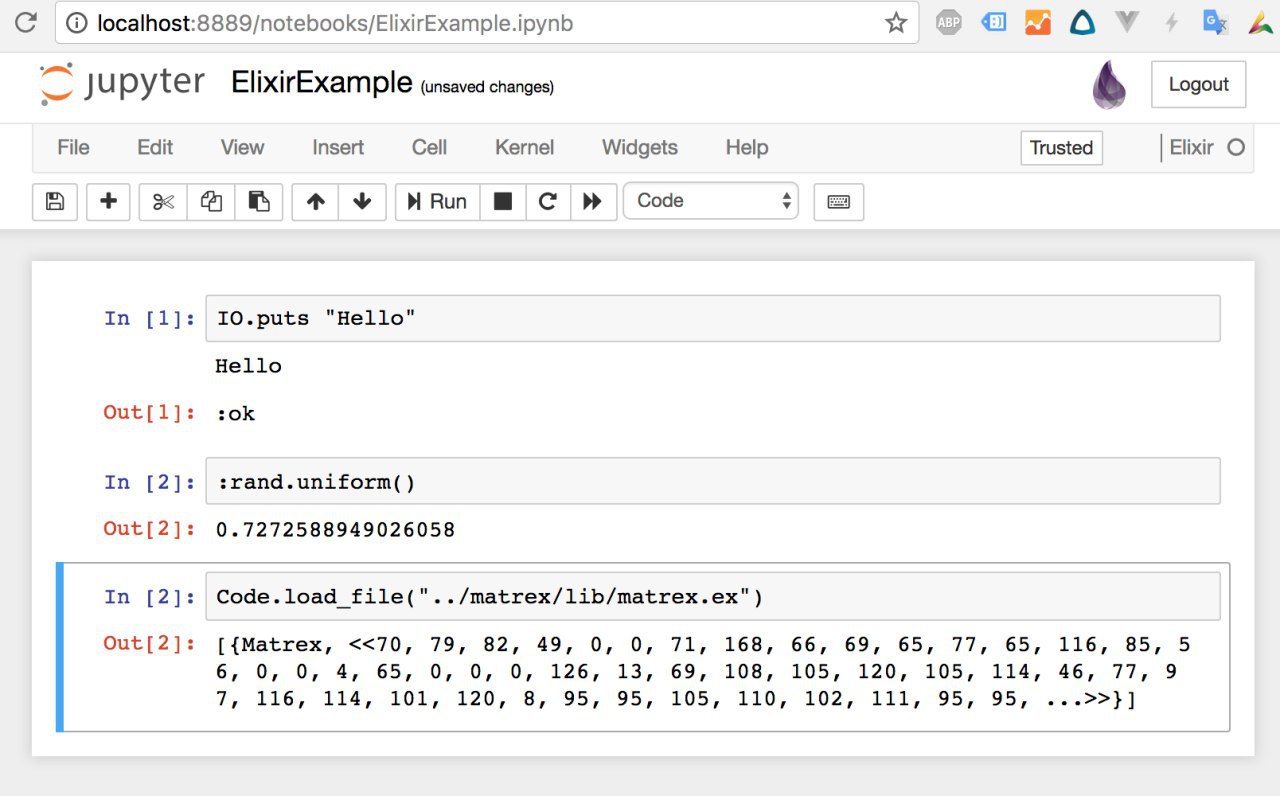The height and width of the screenshot is (796, 1280).
Task: Open the cell type dropdown showing Code
Action: (711, 201)
